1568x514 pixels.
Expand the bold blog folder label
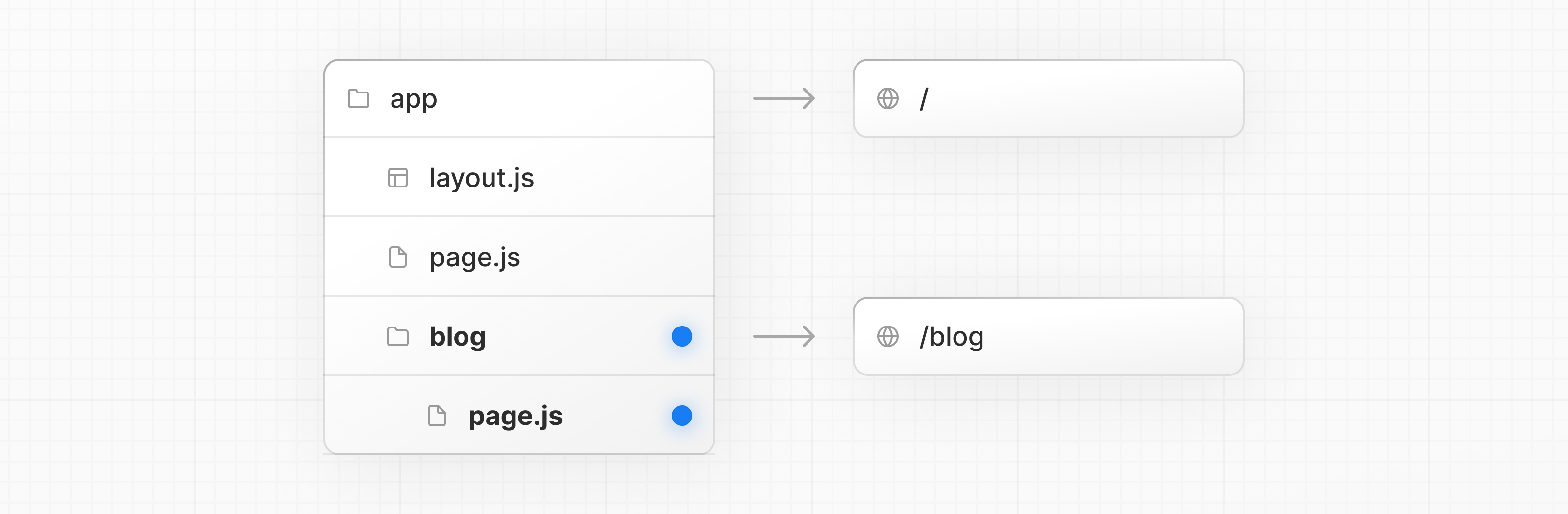point(457,336)
